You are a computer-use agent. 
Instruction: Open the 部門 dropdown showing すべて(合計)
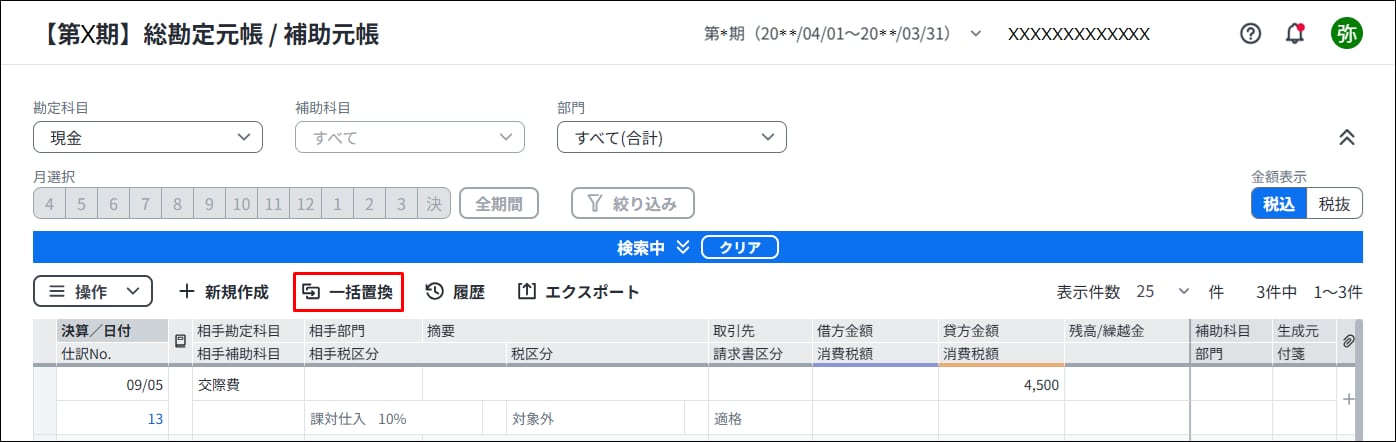(672, 137)
